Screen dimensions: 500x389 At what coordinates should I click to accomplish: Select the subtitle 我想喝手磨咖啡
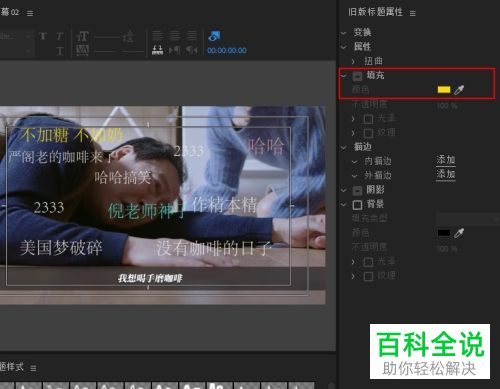tap(150, 278)
